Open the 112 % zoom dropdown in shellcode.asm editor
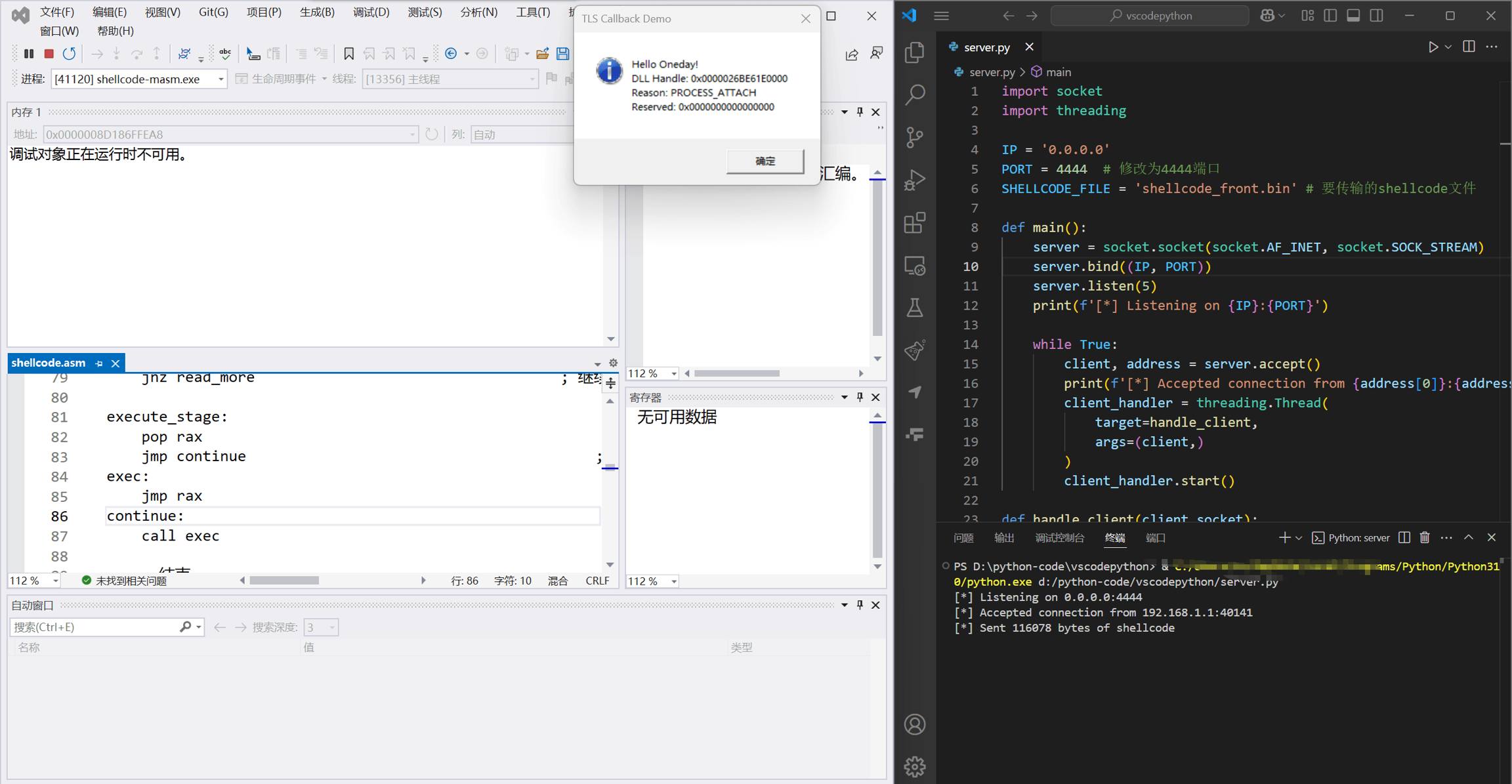Image resolution: width=1512 pixels, height=784 pixels. (55, 581)
